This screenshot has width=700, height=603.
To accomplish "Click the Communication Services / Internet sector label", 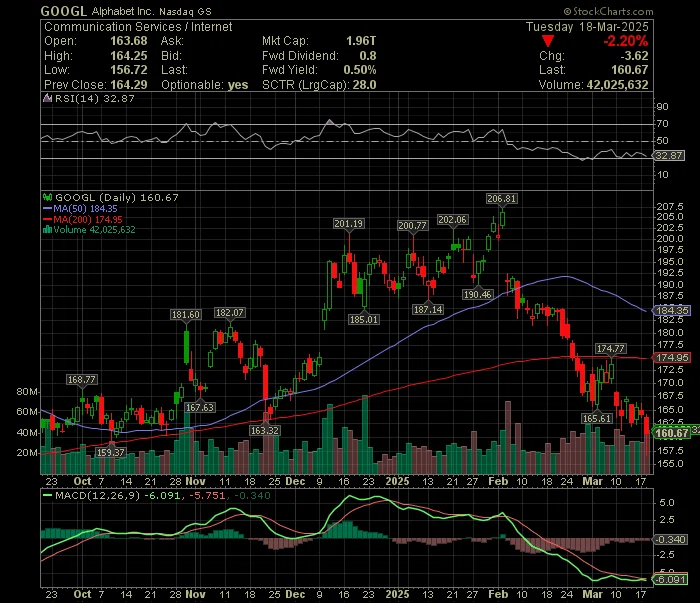I will pos(138,26).
